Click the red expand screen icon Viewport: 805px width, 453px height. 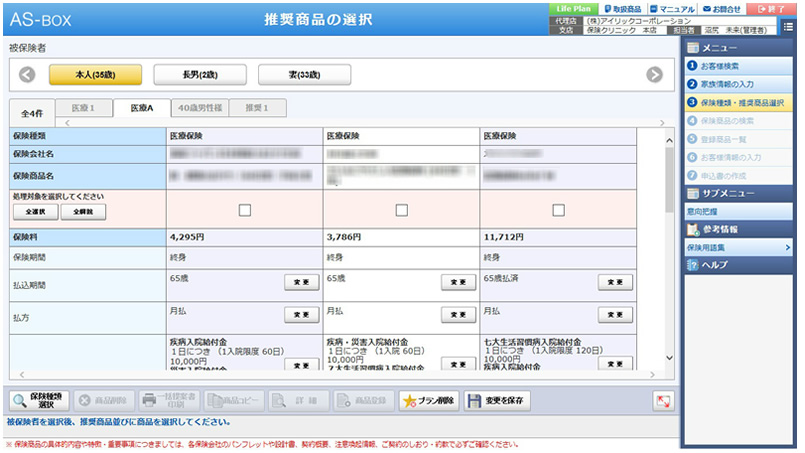point(663,401)
